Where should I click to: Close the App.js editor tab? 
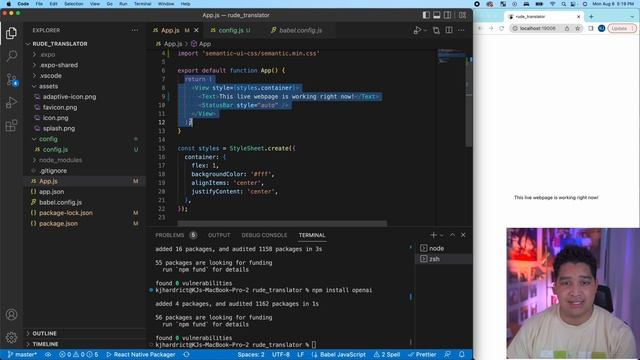click(196, 30)
